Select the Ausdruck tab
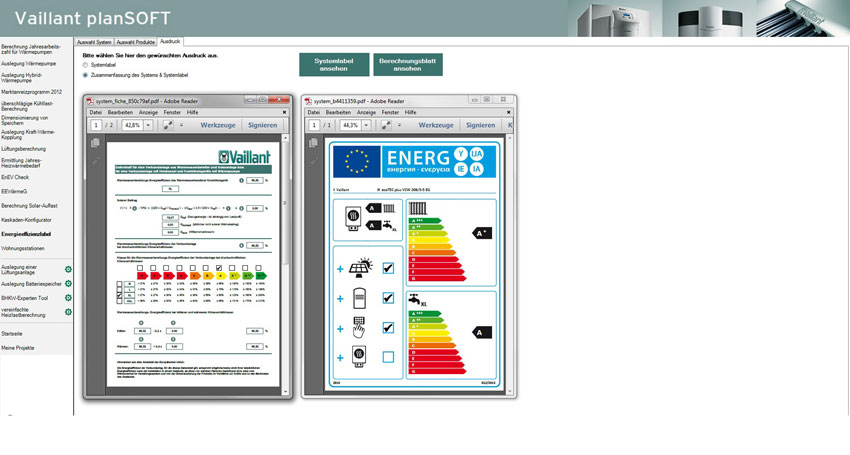The image size is (850, 455). [170, 41]
